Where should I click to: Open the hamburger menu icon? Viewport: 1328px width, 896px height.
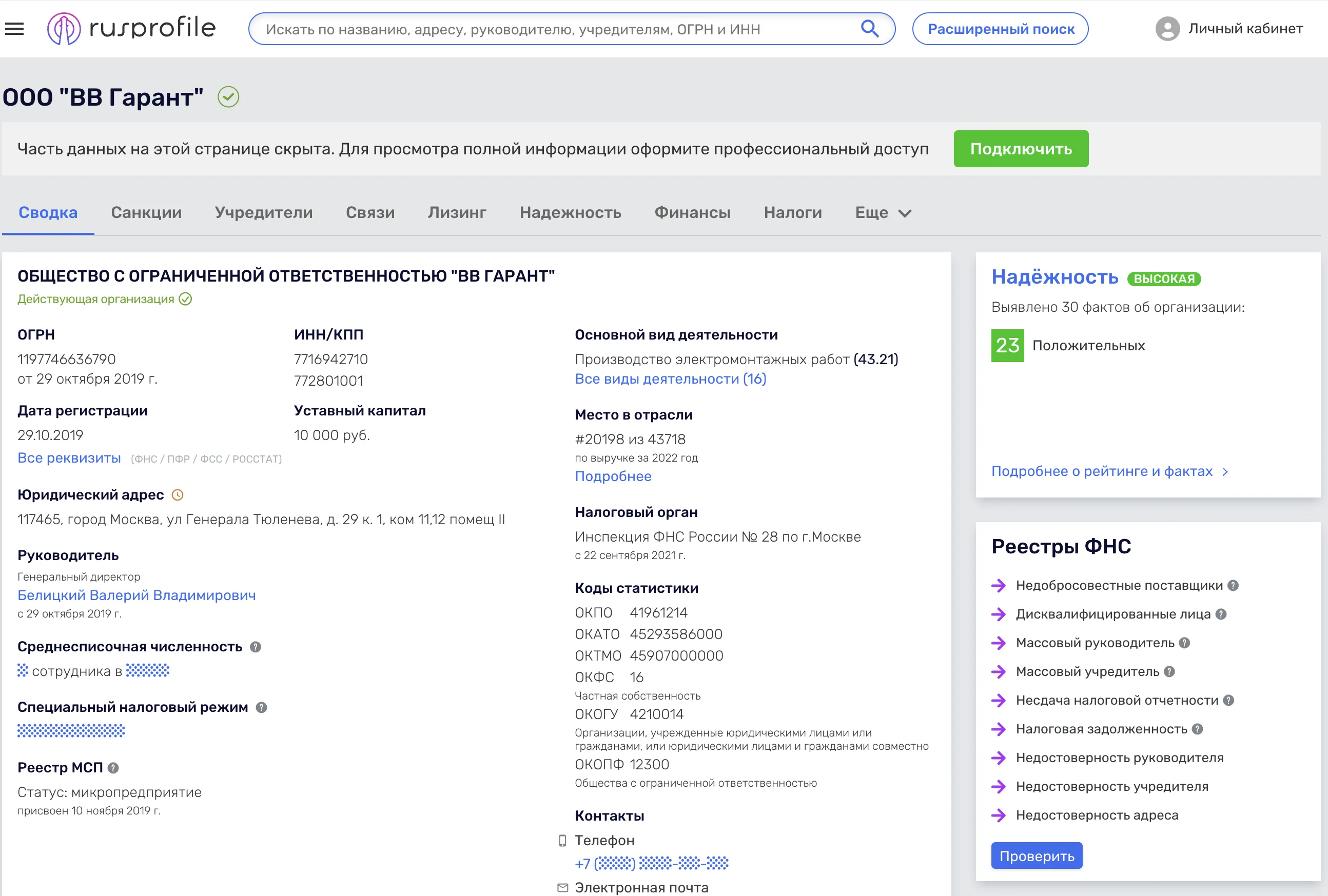tap(14, 29)
